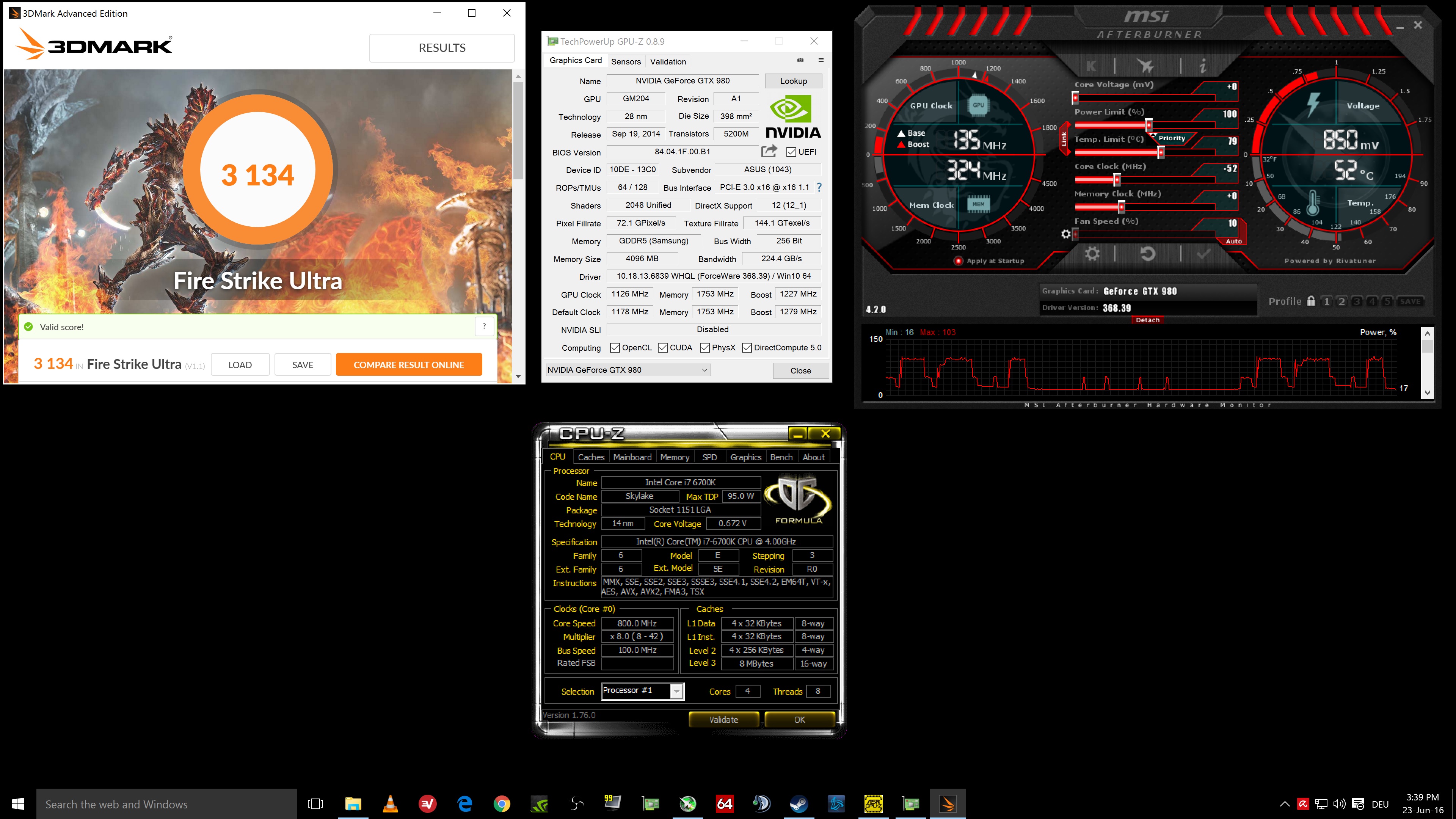Open Battle.net from the taskbar
The height and width of the screenshot is (819, 1456).
(836, 804)
